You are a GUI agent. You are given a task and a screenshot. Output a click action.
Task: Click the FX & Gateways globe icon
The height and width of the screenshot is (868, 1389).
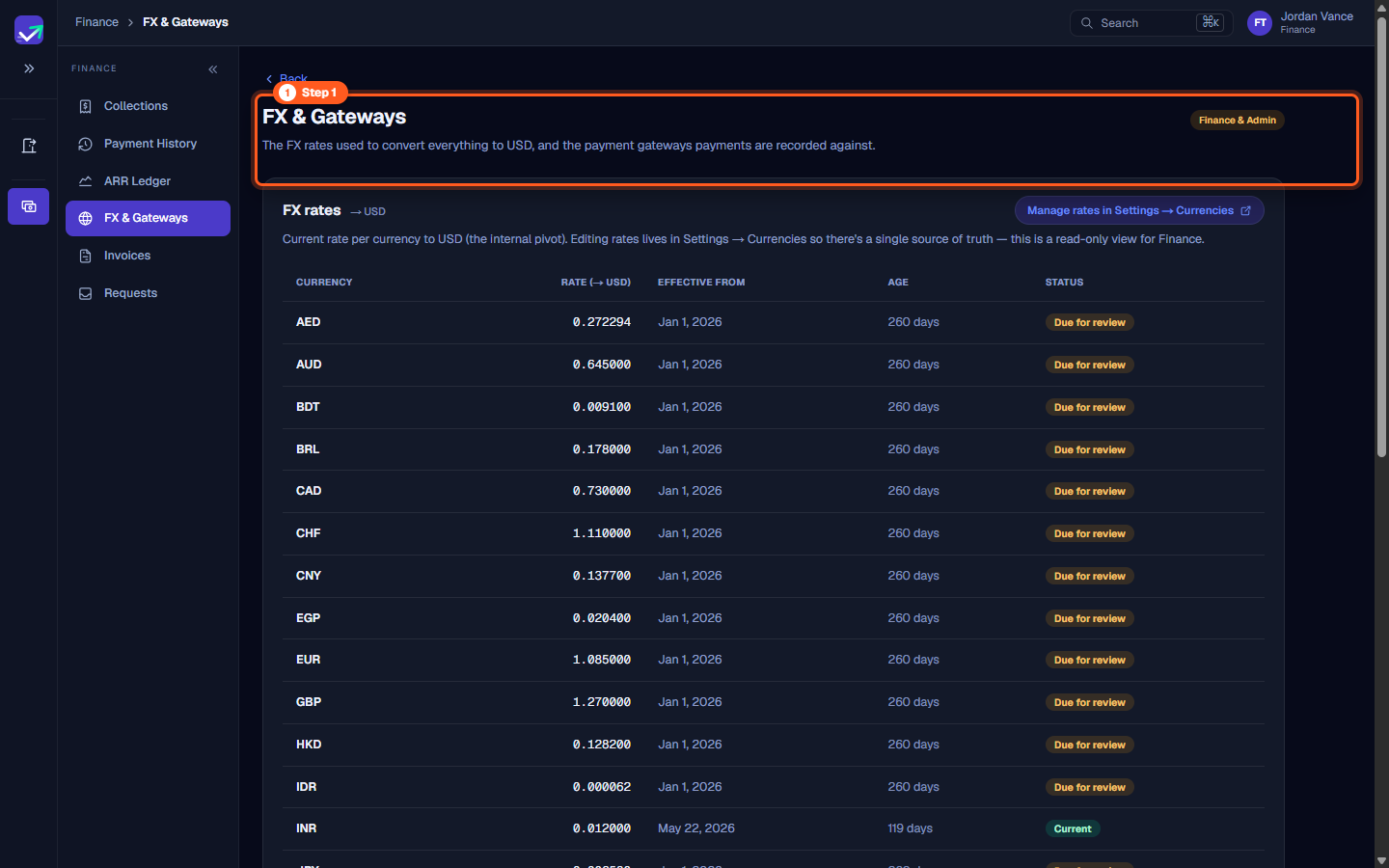[x=86, y=218]
